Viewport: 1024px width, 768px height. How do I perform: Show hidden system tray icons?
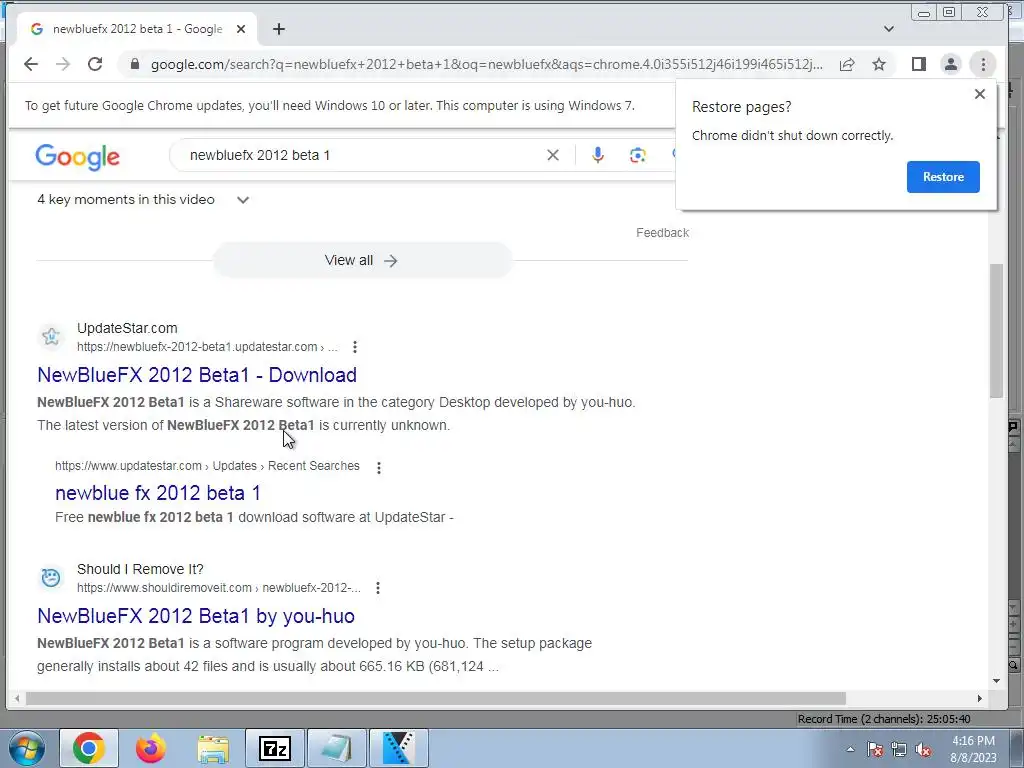click(x=850, y=749)
